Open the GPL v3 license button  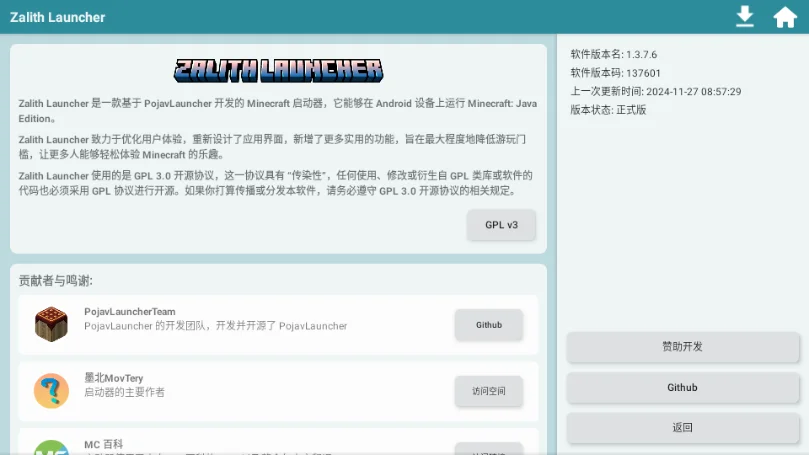pos(501,225)
